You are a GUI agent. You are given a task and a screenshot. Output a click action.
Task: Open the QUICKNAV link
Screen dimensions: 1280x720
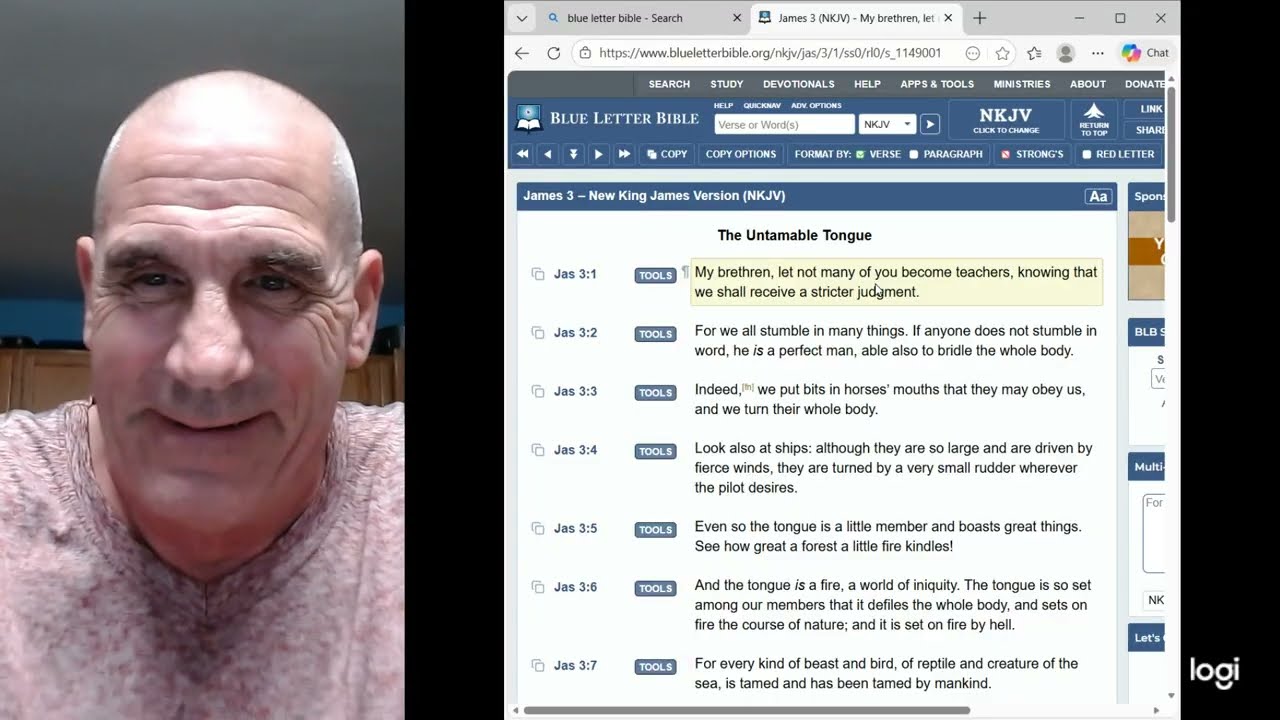[762, 105]
